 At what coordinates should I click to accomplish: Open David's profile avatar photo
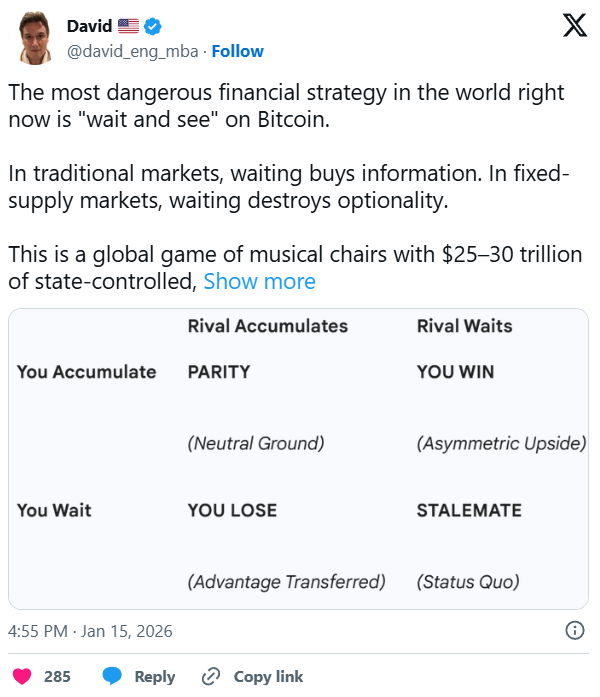(x=37, y=38)
